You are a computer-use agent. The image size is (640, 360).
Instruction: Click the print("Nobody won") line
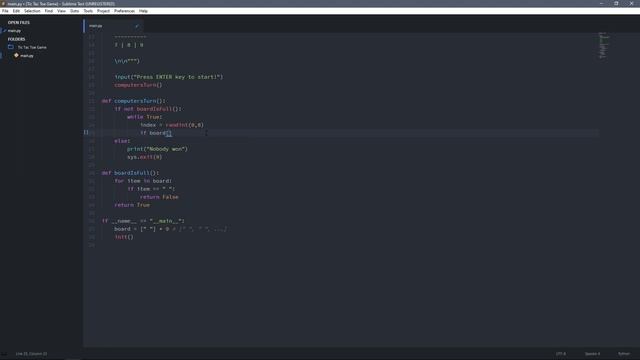[x=157, y=149]
